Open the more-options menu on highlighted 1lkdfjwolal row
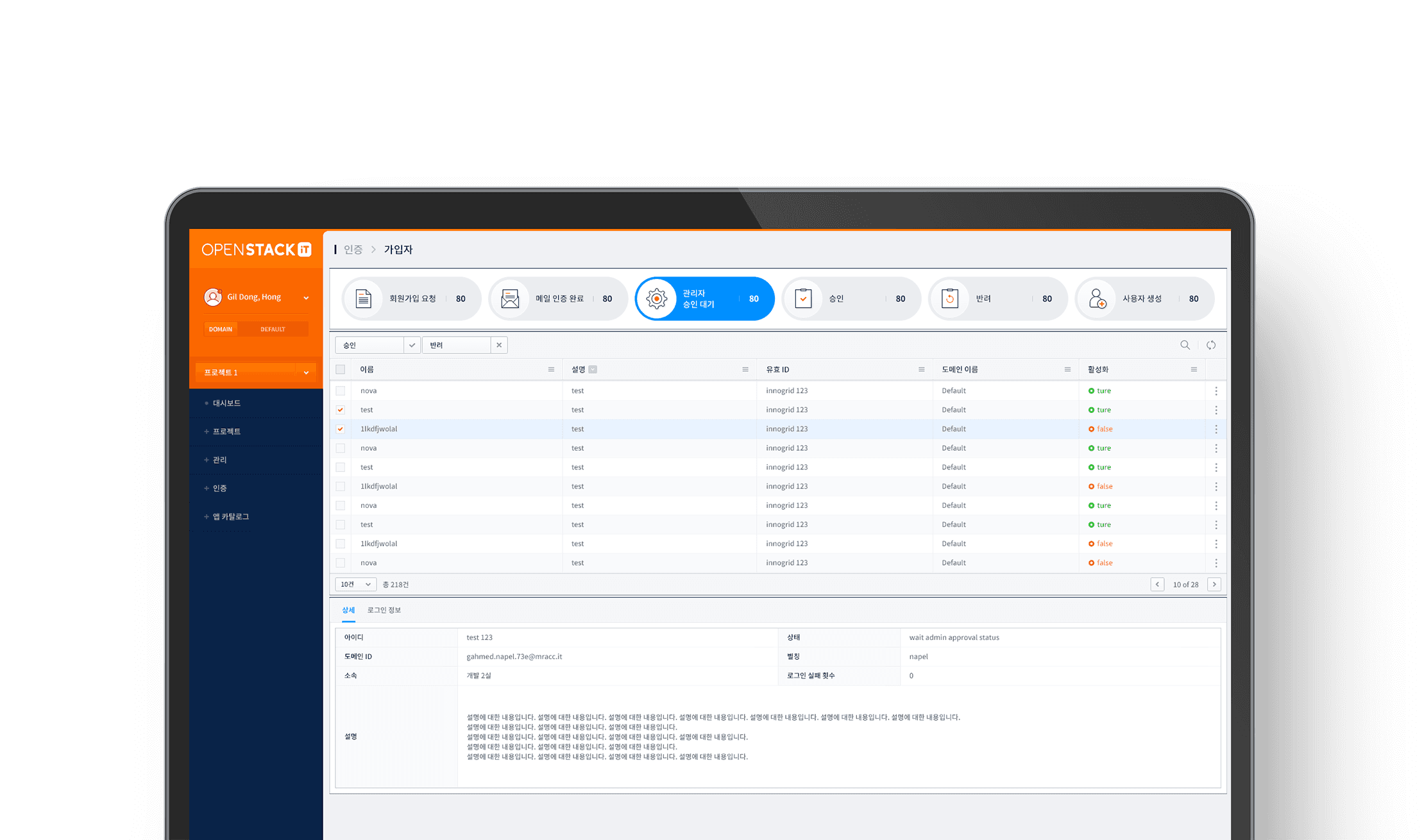The width and height of the screenshot is (1424, 840). 1216,429
